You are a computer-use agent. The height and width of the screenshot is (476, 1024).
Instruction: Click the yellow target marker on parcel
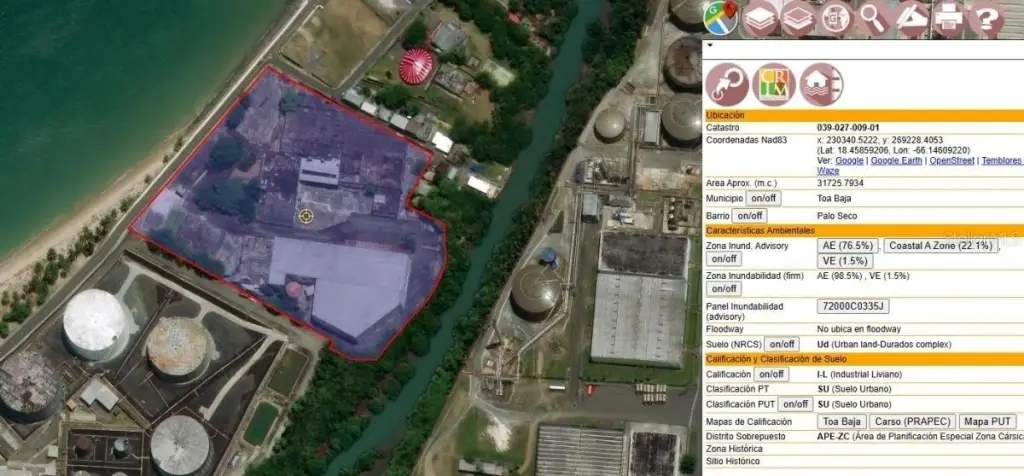point(305,216)
